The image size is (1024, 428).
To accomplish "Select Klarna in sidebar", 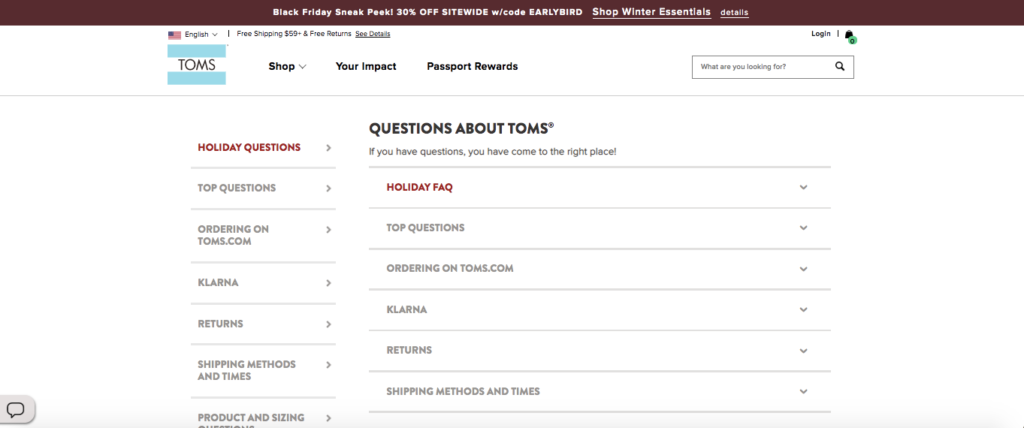I will tap(218, 283).
